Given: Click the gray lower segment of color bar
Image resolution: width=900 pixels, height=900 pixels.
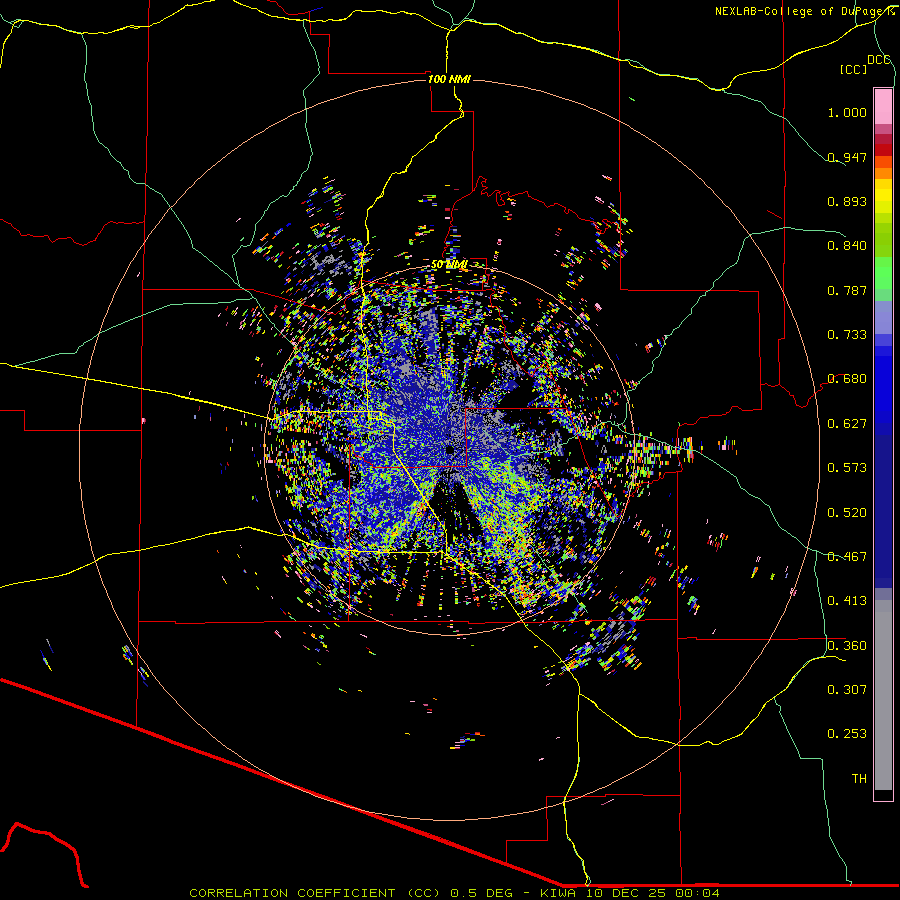Looking at the screenshot, I should 883,695.
